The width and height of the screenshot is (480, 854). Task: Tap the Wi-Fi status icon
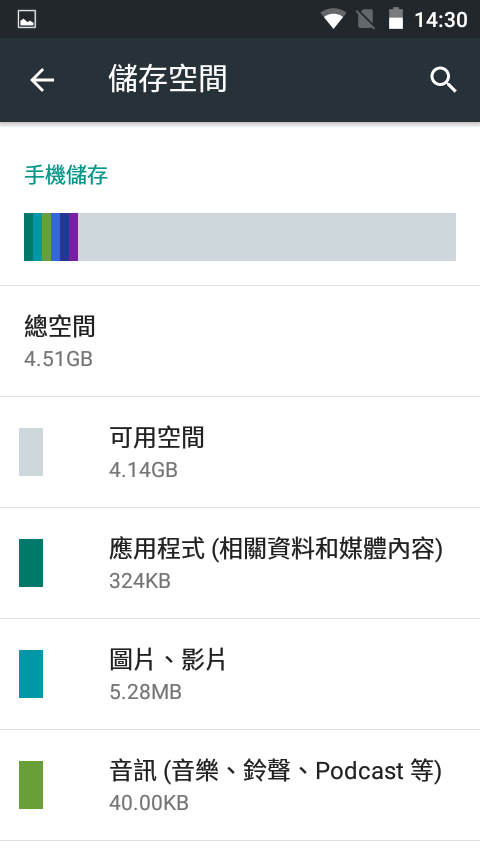pos(333,20)
